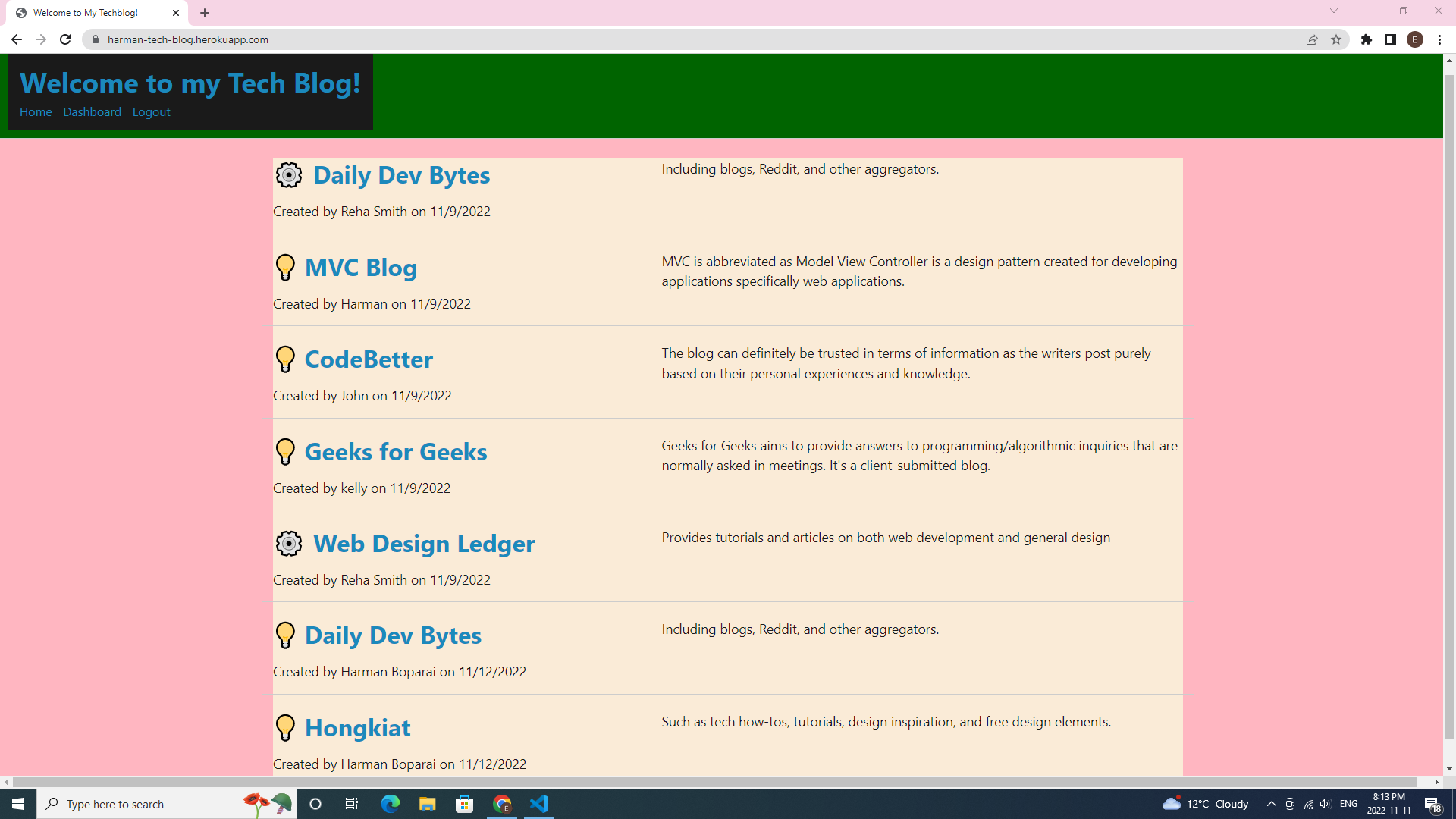Open the browser Extensions puzzle icon
The width and height of the screenshot is (1456, 819).
(x=1367, y=39)
